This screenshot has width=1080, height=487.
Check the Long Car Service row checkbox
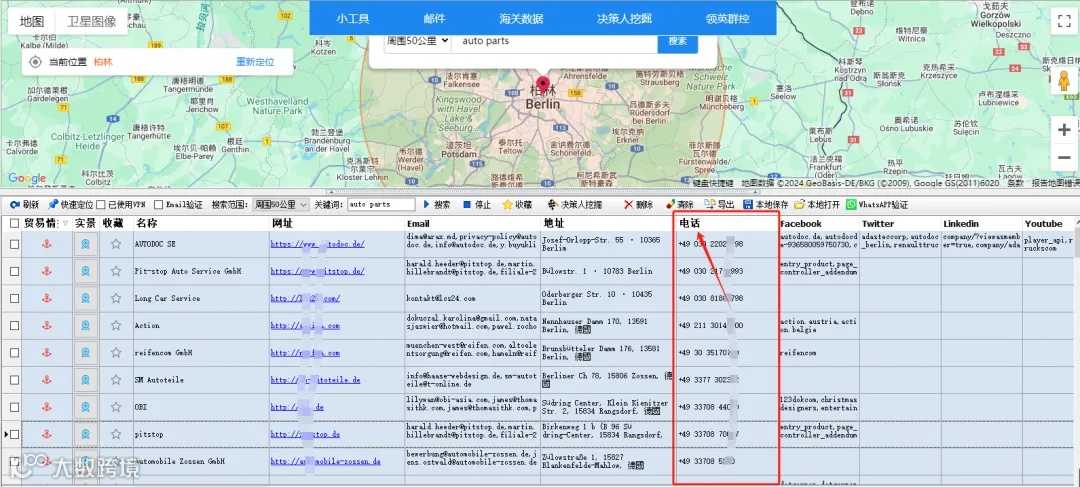coord(14,298)
